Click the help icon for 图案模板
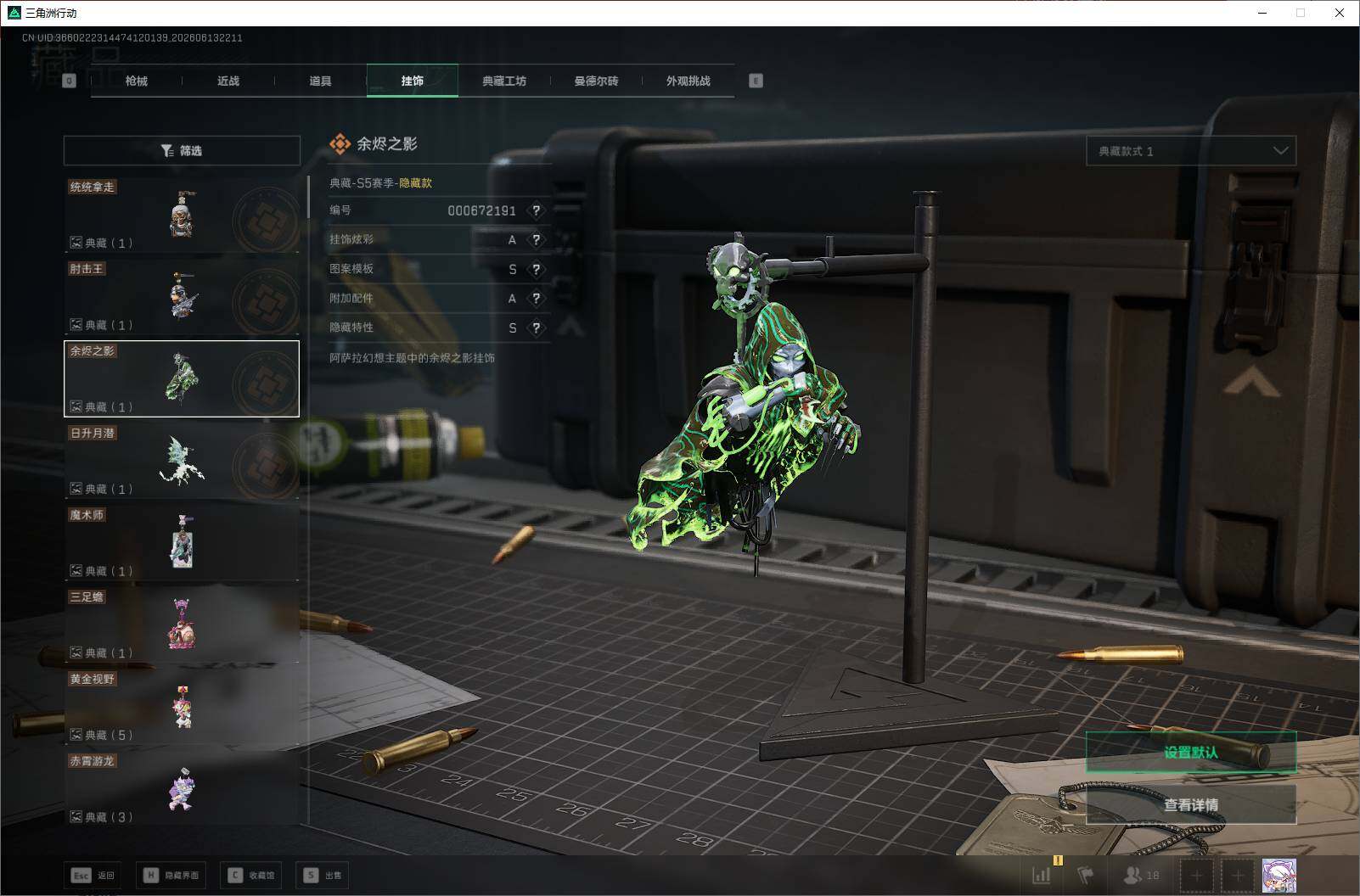Image resolution: width=1360 pixels, height=896 pixels. click(x=536, y=269)
